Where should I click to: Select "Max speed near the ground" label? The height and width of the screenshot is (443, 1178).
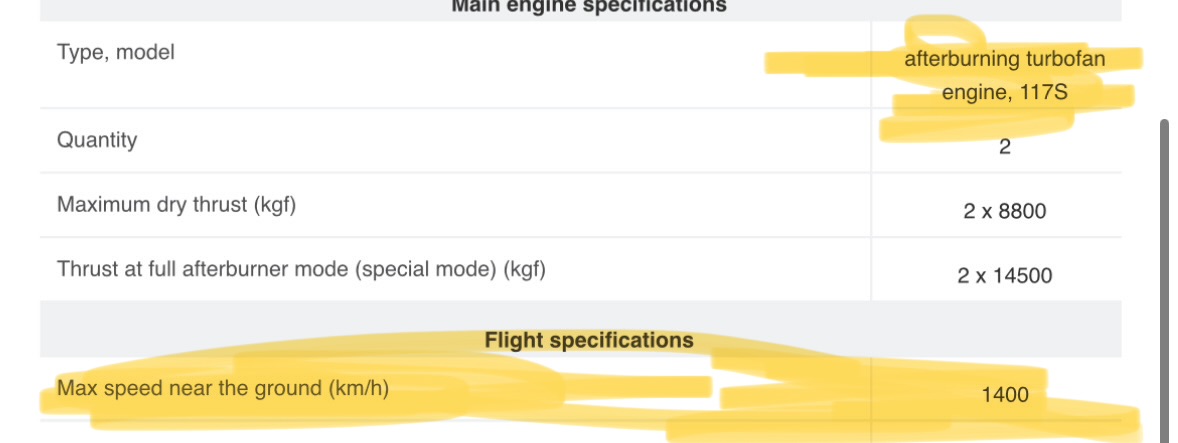pos(190,388)
